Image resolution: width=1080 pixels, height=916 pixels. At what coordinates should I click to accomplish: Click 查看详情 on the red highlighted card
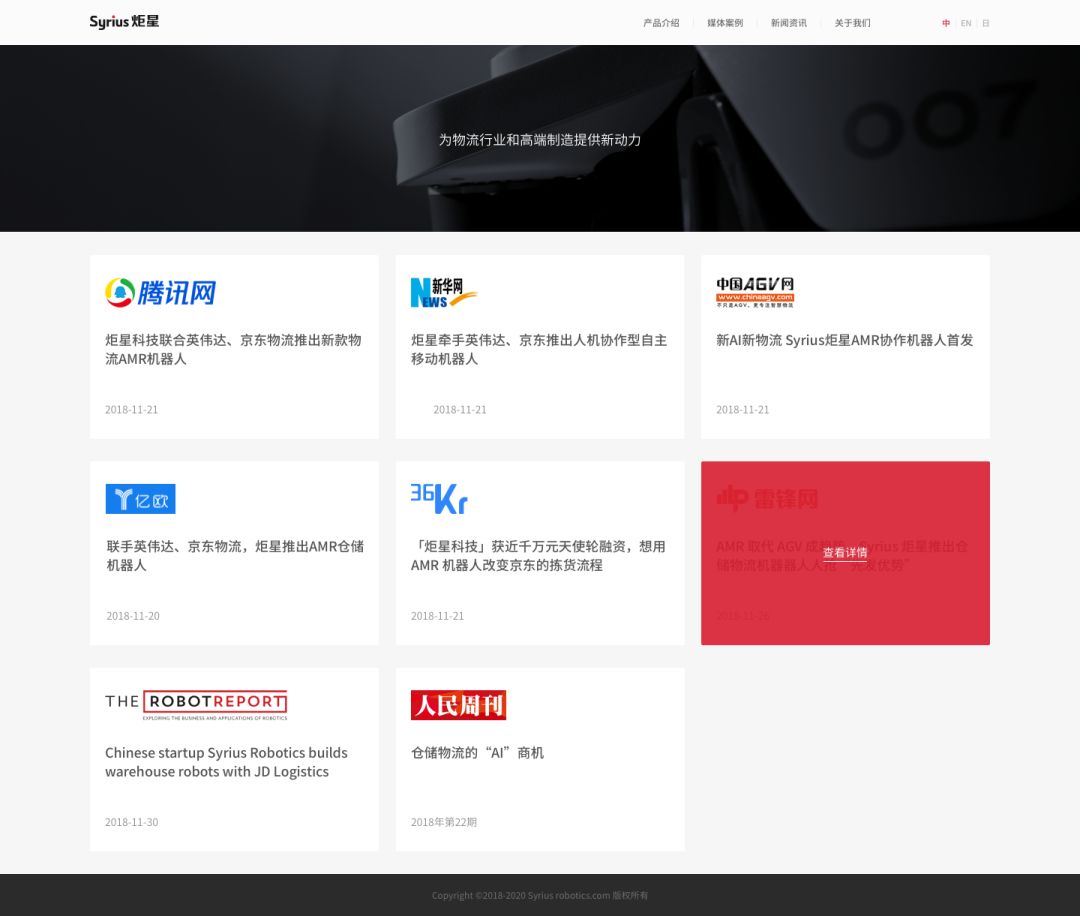pos(845,553)
